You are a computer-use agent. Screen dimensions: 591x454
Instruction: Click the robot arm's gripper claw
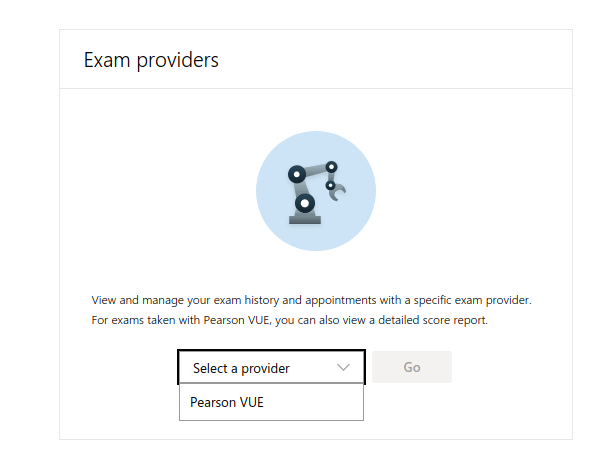337,192
